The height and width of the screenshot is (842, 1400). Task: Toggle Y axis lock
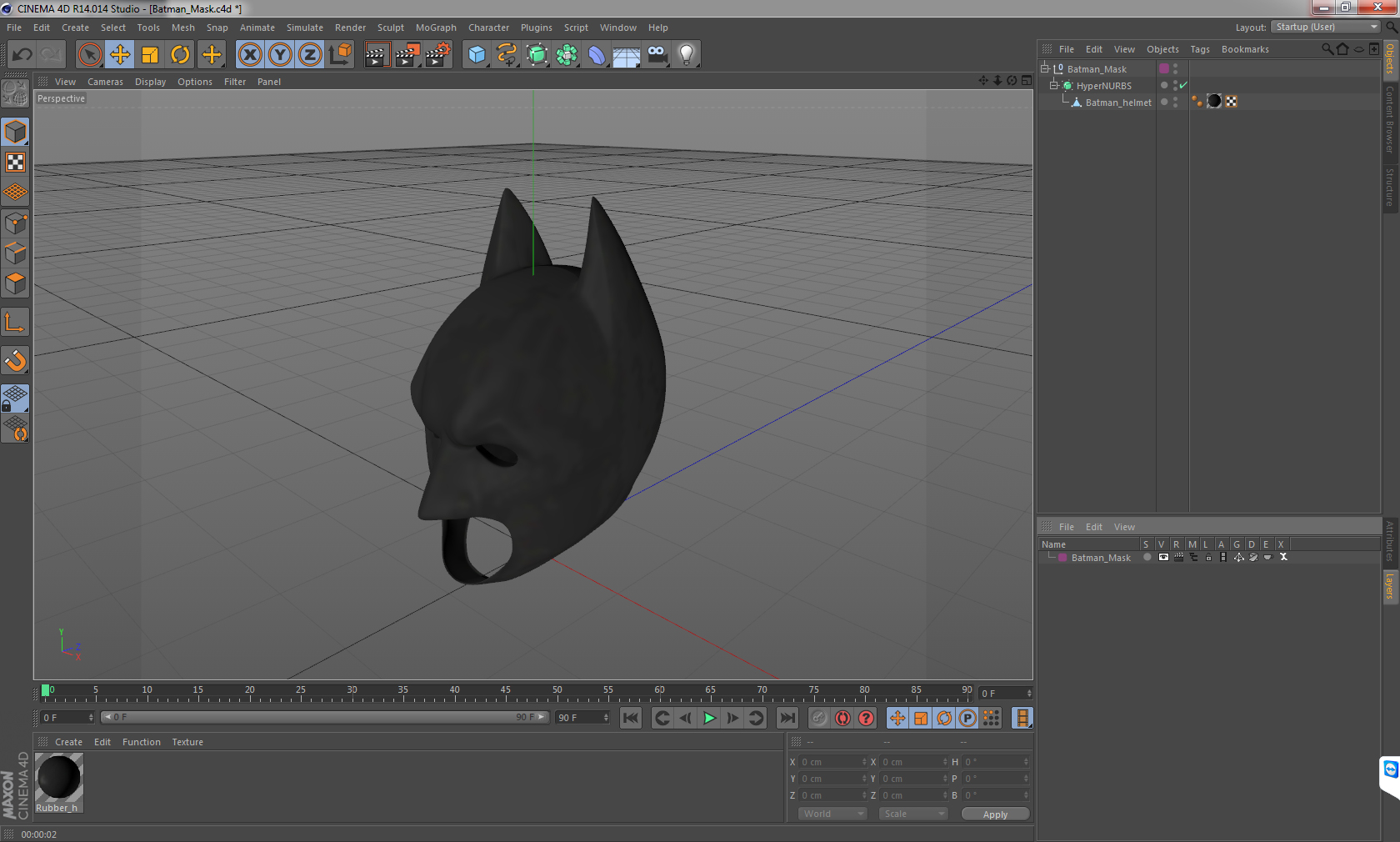click(280, 55)
